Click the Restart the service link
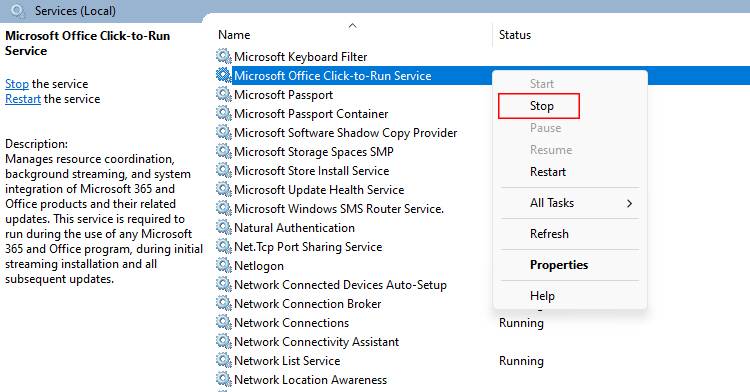The height and width of the screenshot is (392, 750). pyautogui.click(x=23, y=99)
